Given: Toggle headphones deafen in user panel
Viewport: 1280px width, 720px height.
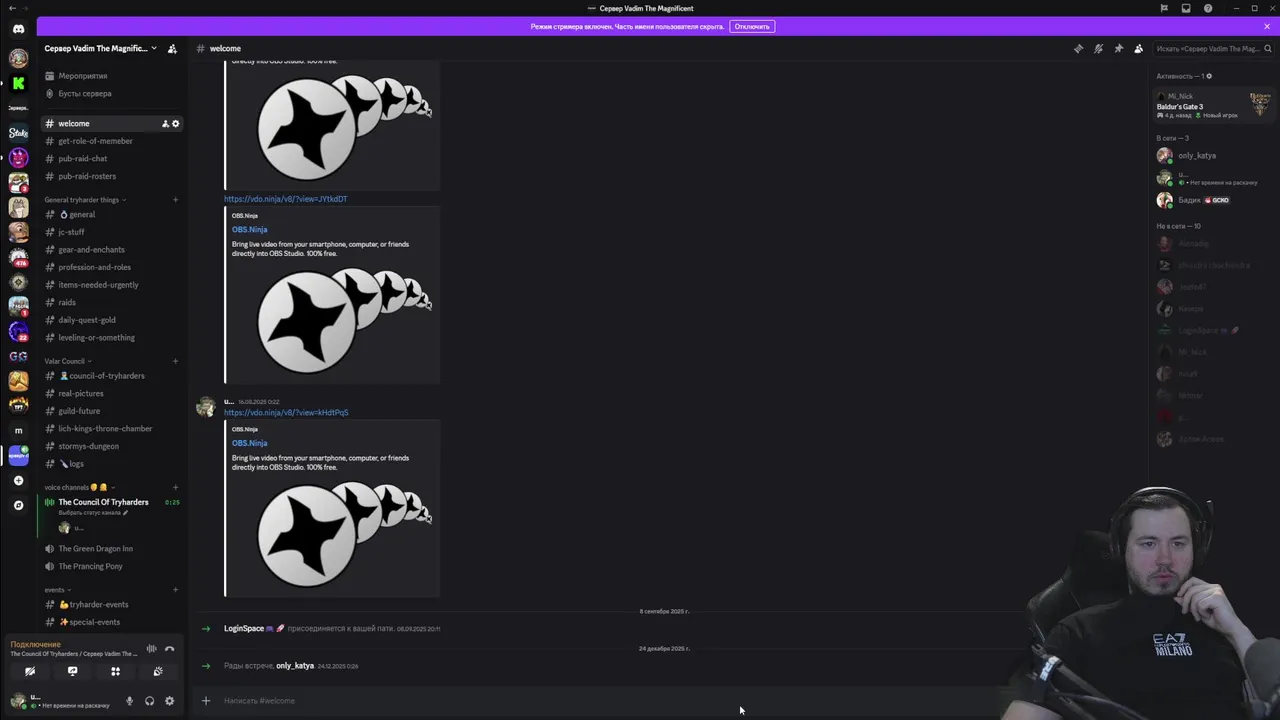Looking at the screenshot, I should 149,701.
